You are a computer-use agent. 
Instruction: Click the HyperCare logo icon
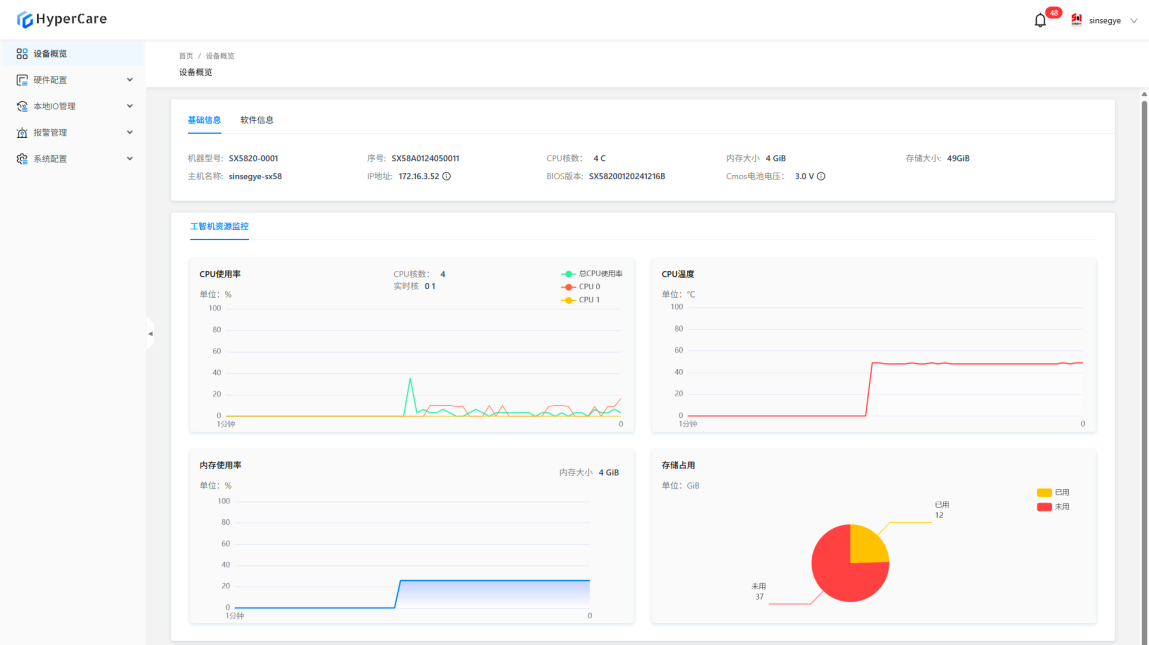pyautogui.click(x=25, y=19)
